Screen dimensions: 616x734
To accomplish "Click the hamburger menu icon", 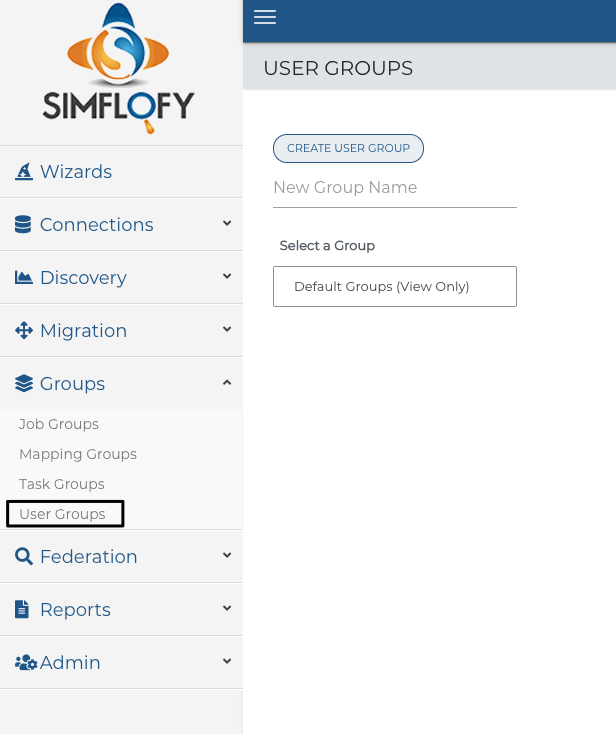I will pyautogui.click(x=265, y=17).
